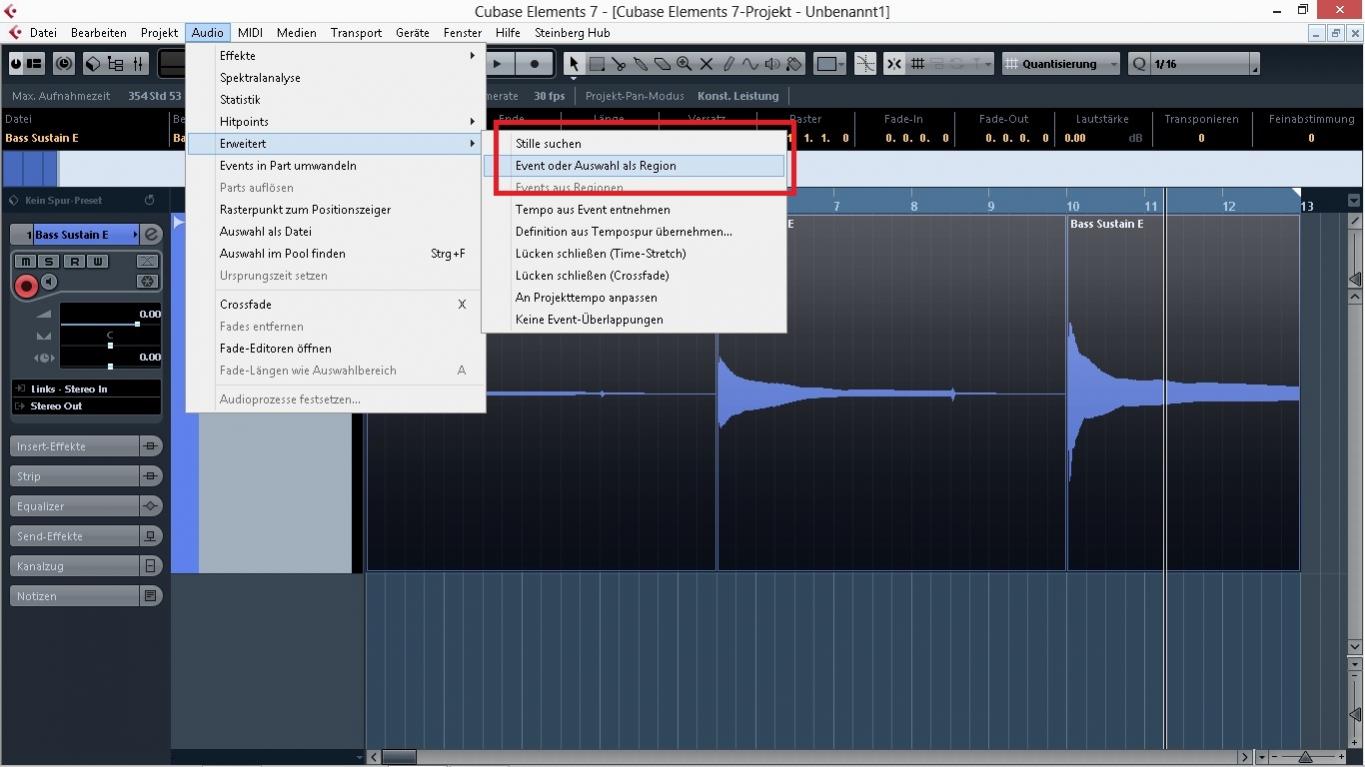Select the Mute X tool
The image size is (1365, 767).
pos(706,64)
